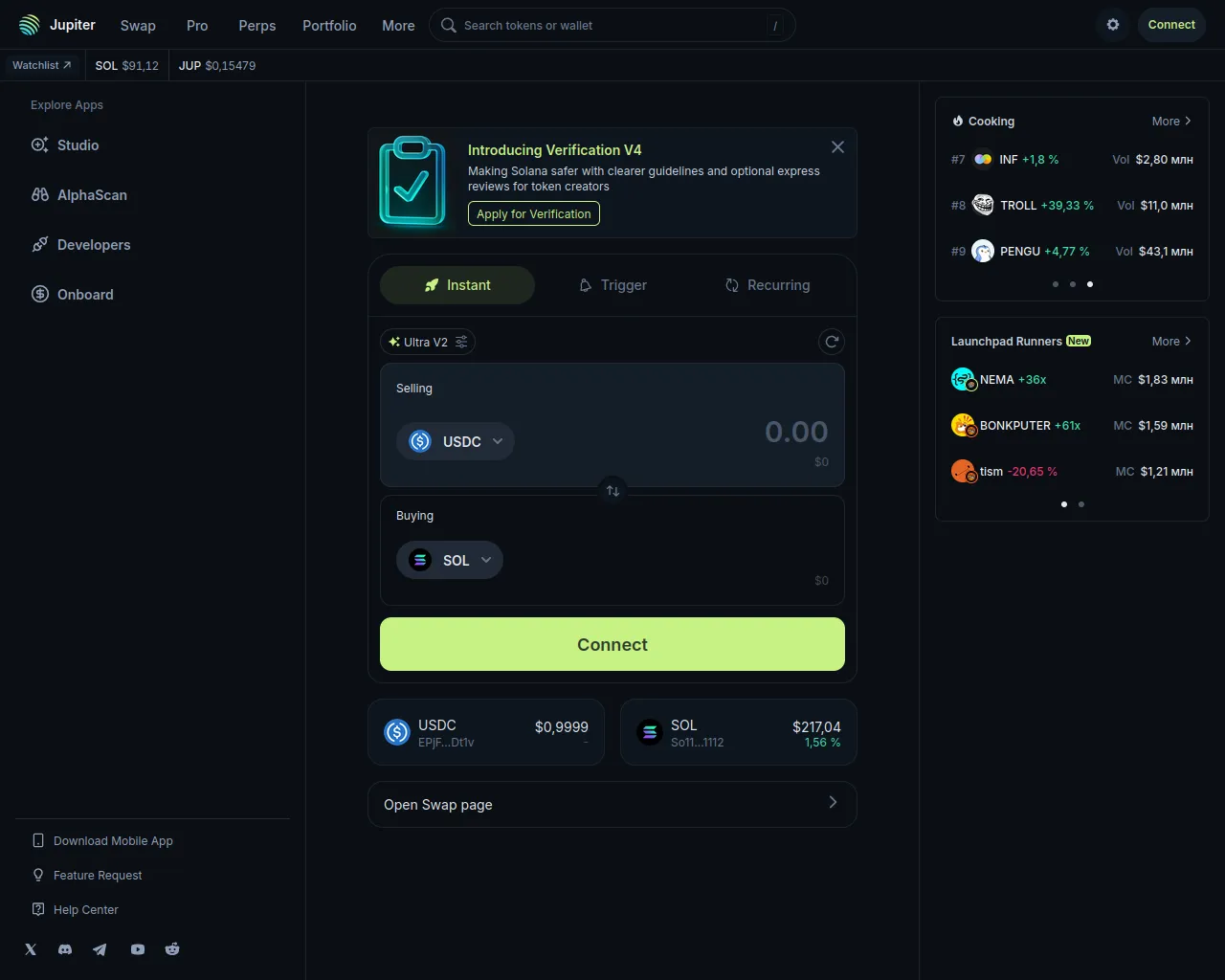The image size is (1225, 980).
Task: Refresh the swap quote
Action: pyautogui.click(x=832, y=342)
